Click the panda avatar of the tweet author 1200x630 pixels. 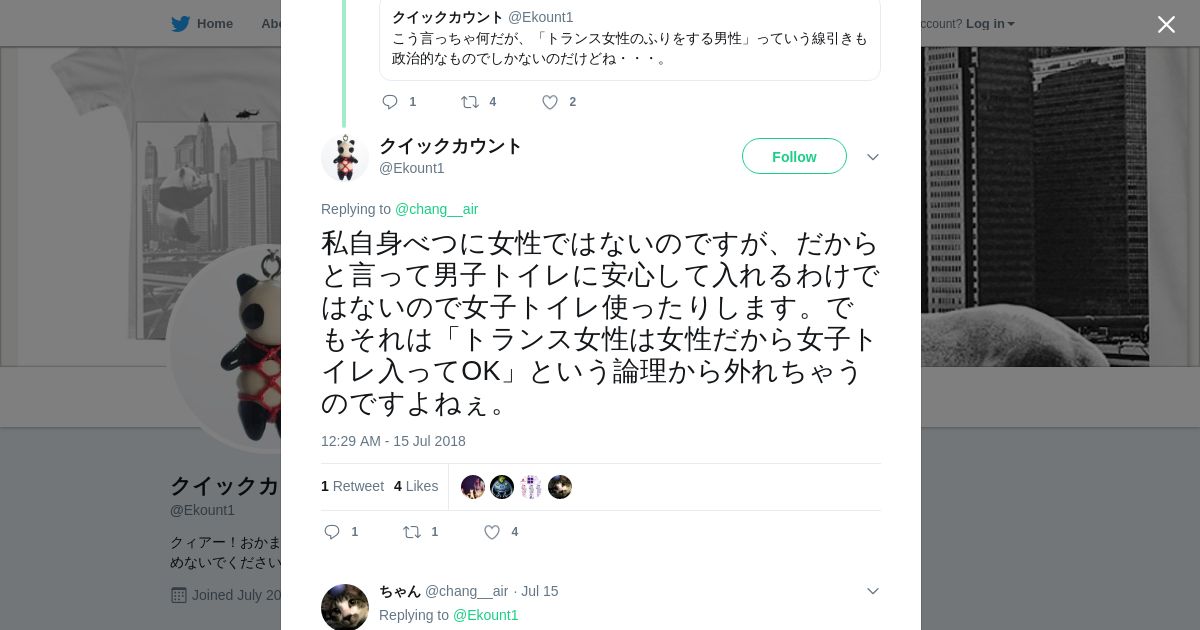pos(345,157)
